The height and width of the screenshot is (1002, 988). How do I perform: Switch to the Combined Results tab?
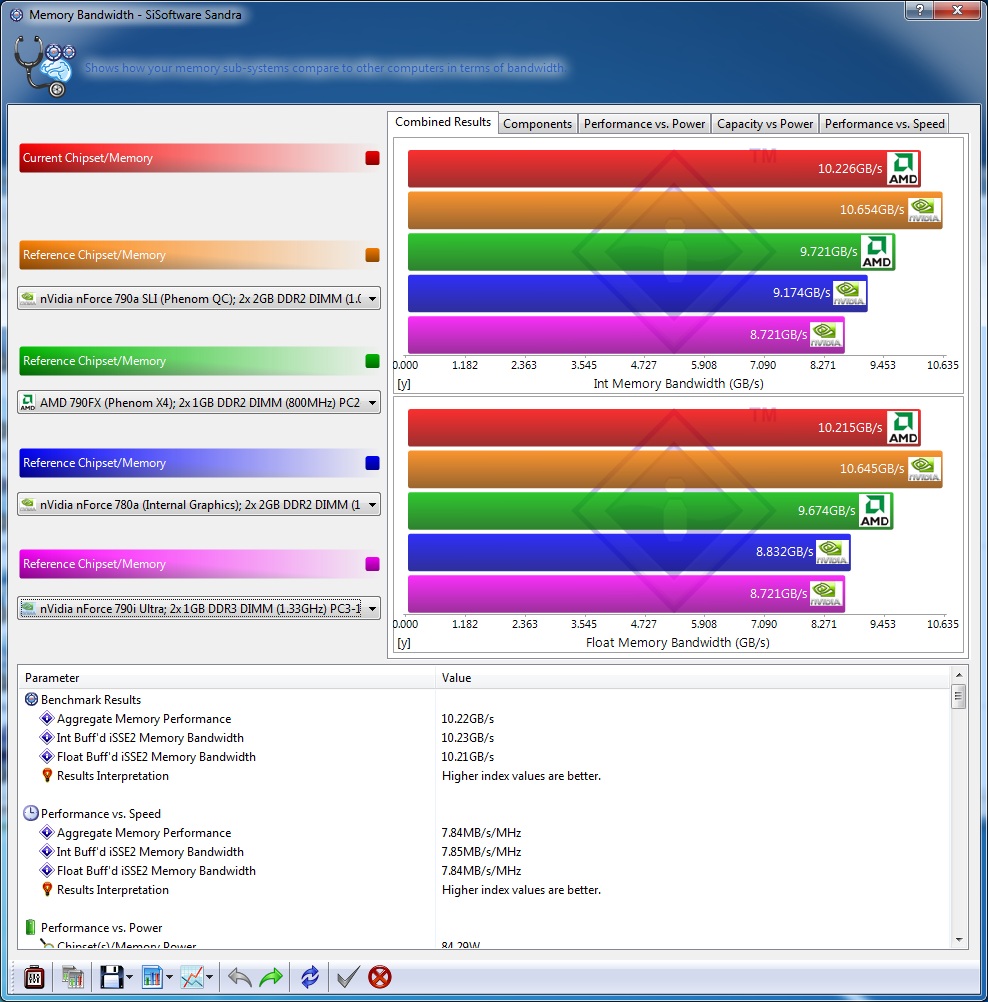click(443, 122)
